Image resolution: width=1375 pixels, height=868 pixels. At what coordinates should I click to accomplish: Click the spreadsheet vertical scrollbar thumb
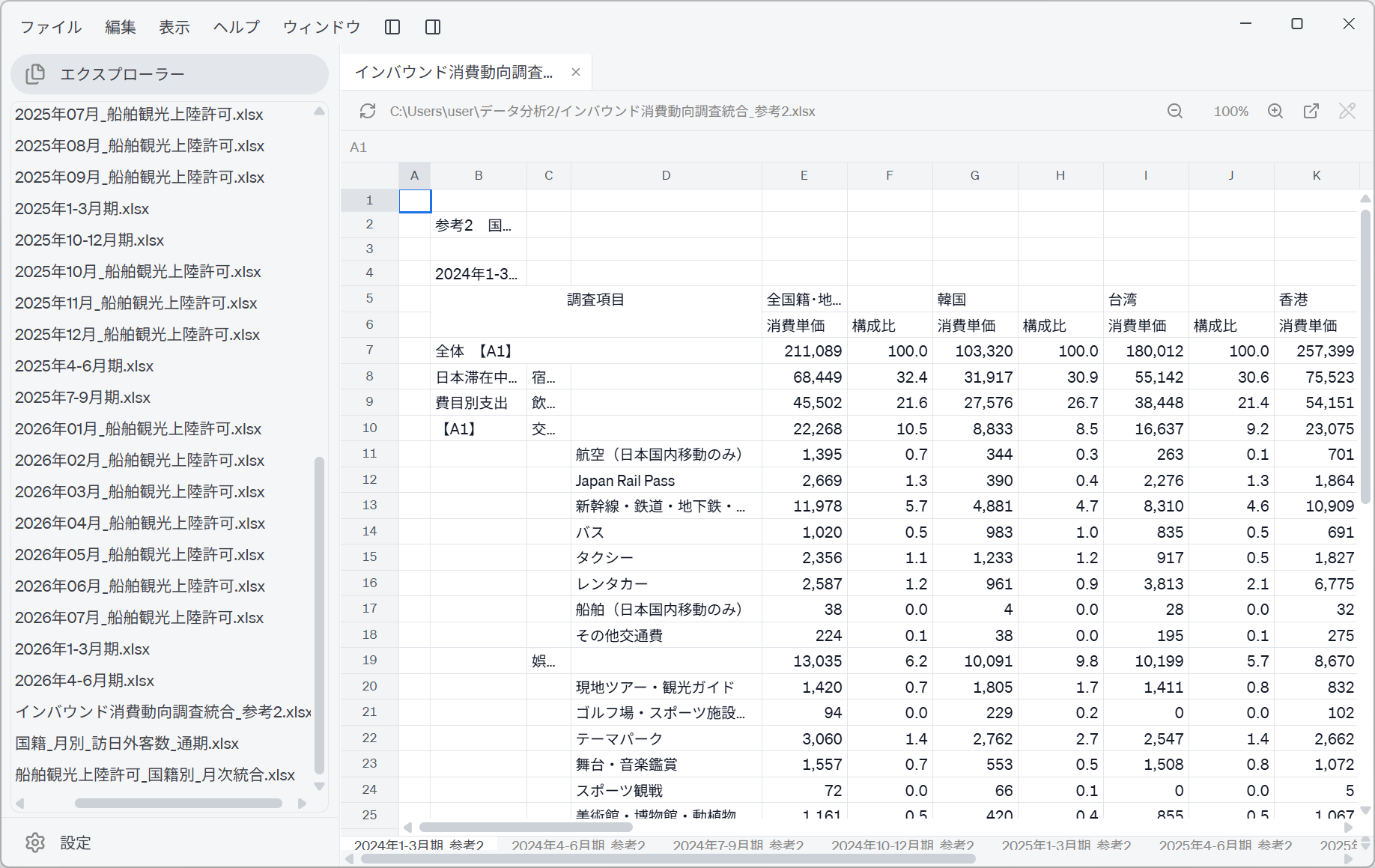click(x=1365, y=357)
